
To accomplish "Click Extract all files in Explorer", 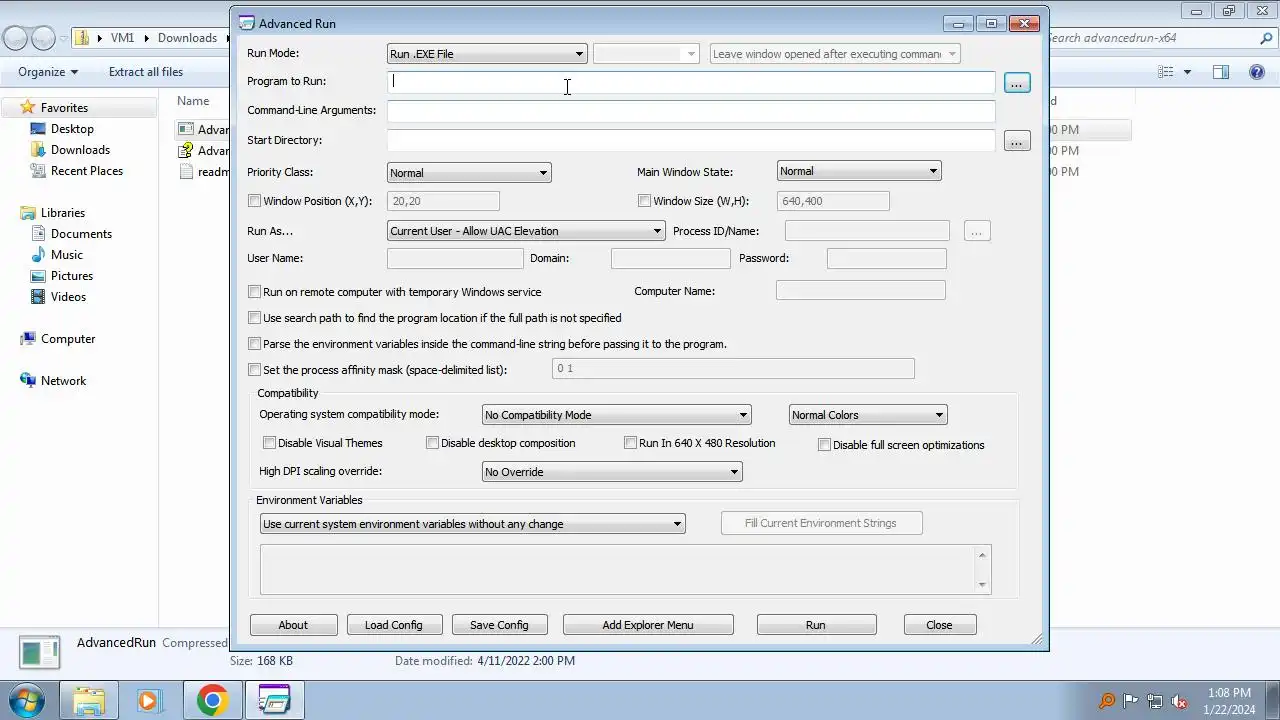I will [146, 72].
